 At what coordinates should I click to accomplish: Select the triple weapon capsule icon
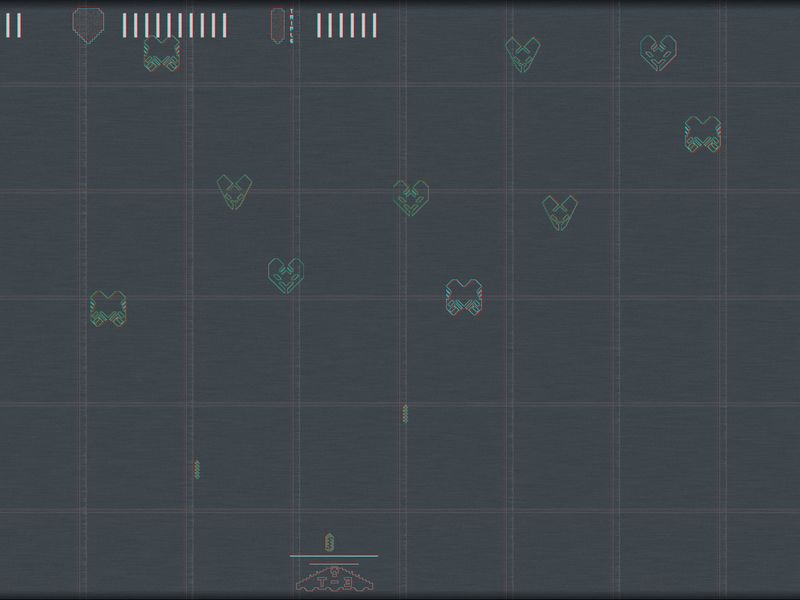pos(278,26)
